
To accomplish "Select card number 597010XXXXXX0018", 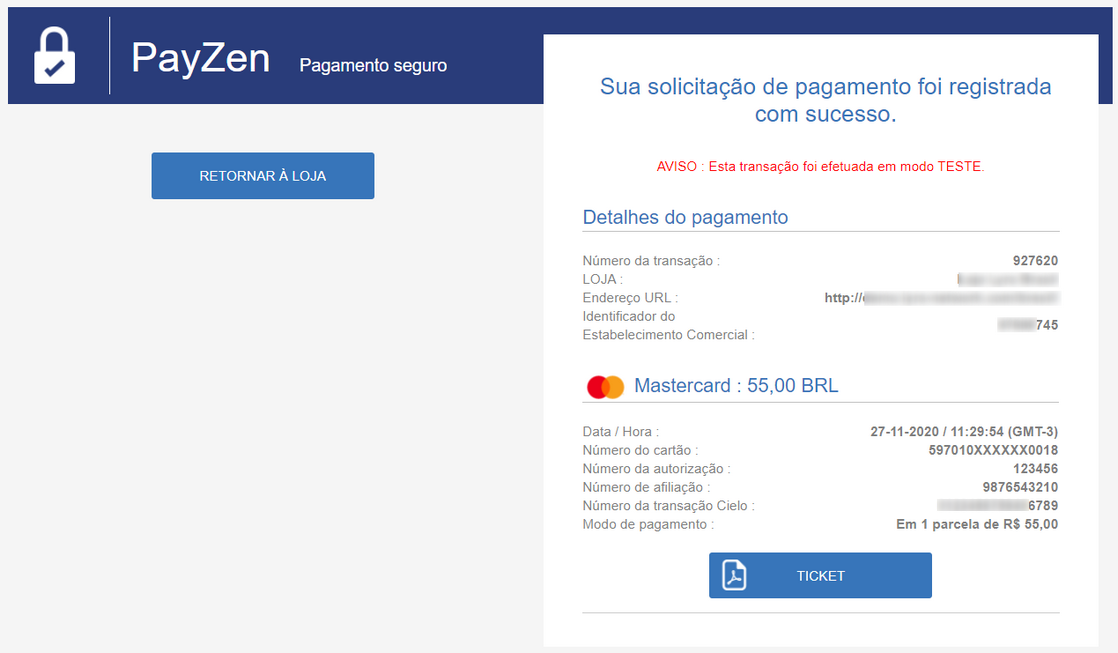I will (993, 451).
